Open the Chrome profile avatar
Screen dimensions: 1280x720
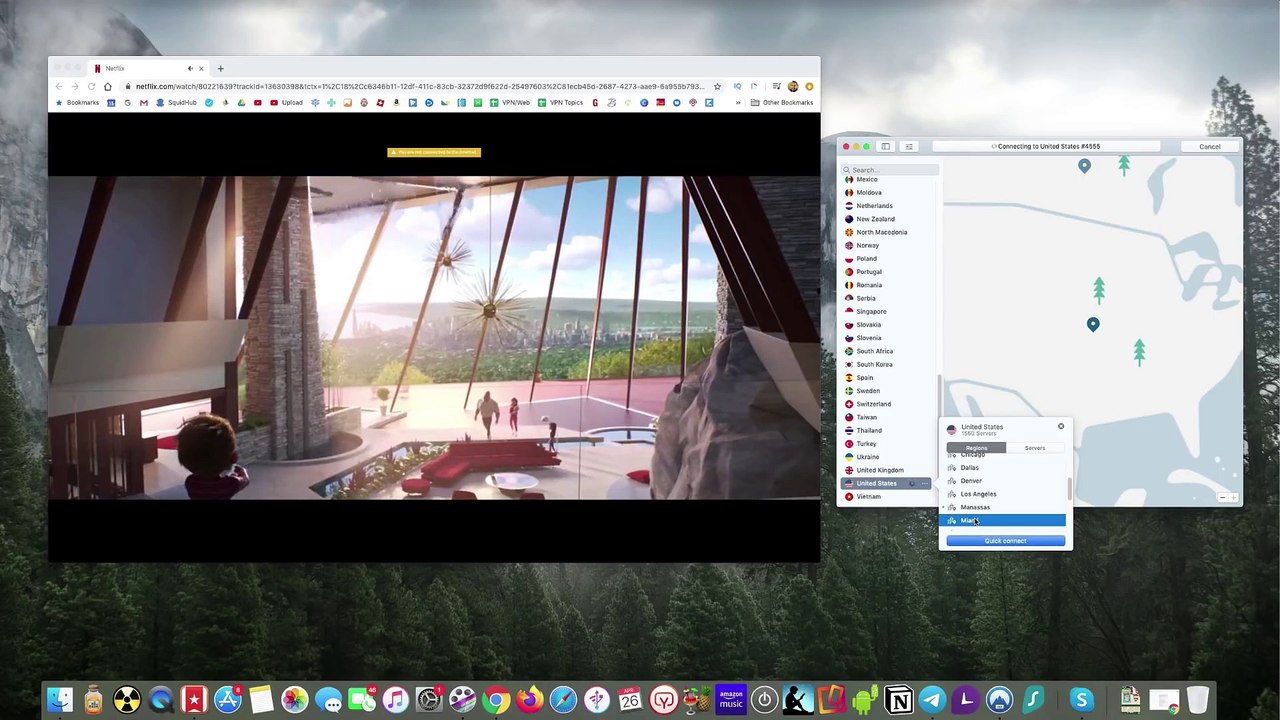pos(793,87)
